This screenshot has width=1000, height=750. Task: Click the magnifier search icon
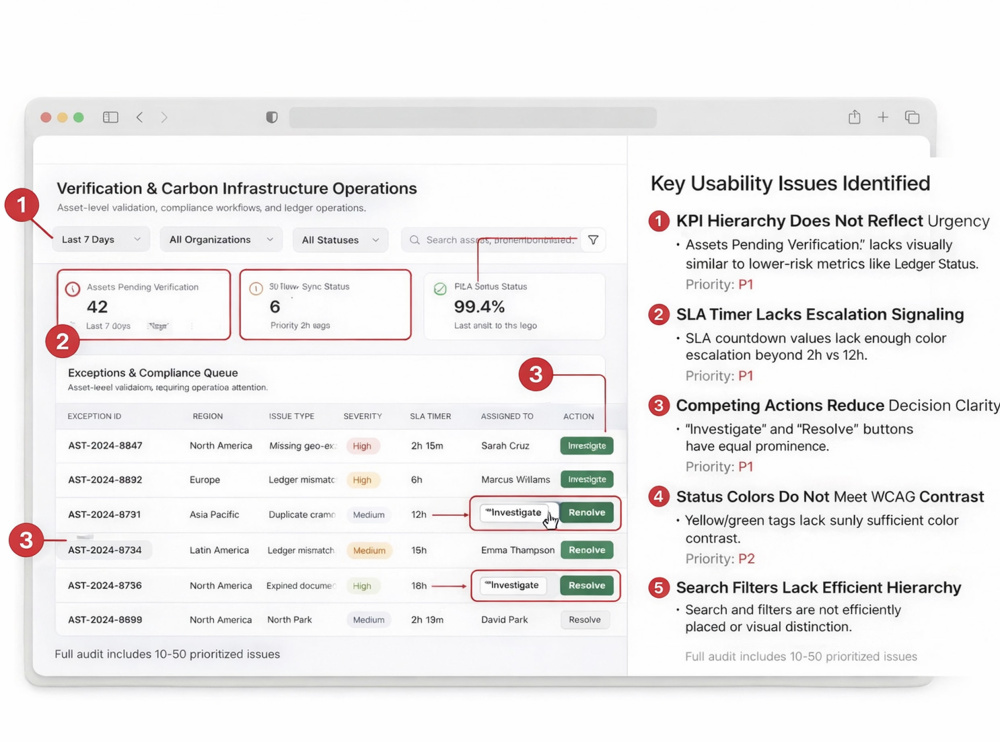coord(415,240)
